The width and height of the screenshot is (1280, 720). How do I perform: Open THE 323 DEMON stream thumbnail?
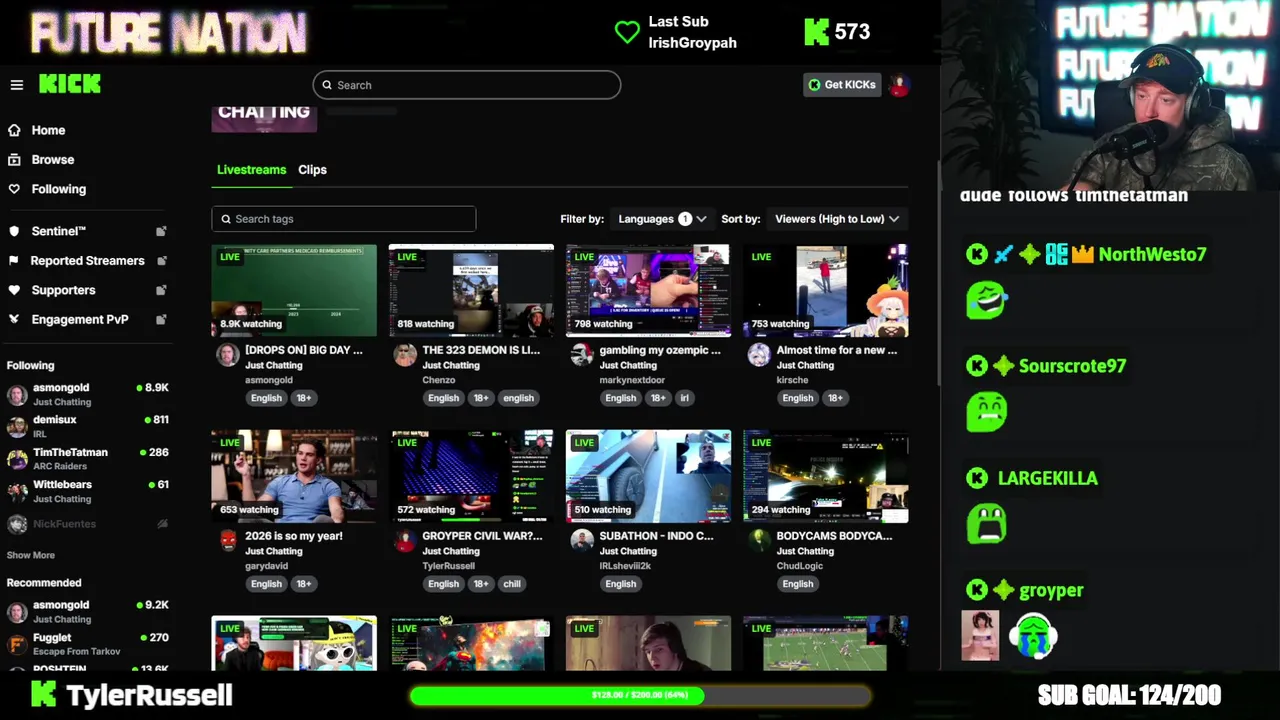pyautogui.click(x=471, y=290)
